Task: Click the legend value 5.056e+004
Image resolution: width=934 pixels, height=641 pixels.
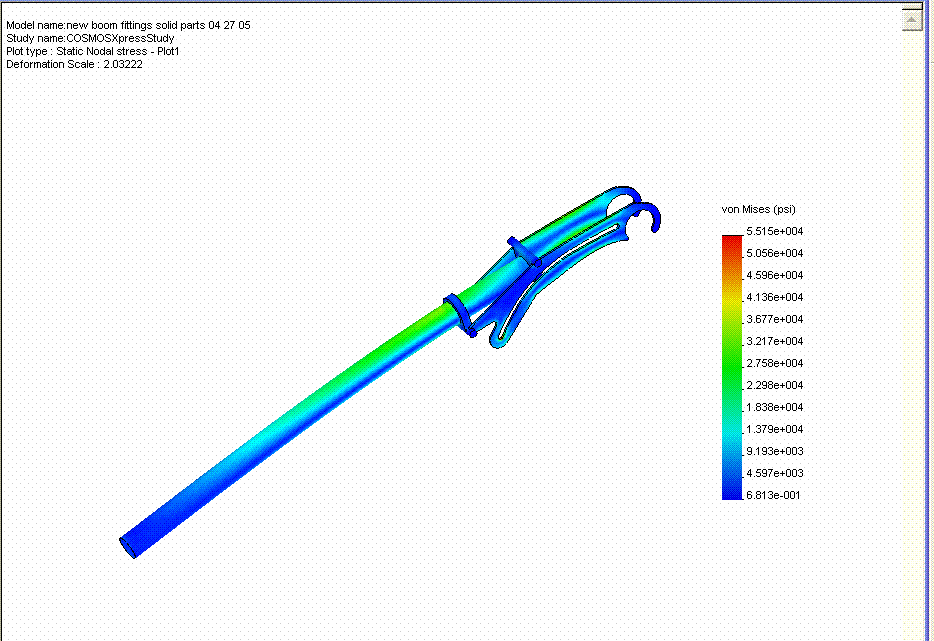Action: 774,253
